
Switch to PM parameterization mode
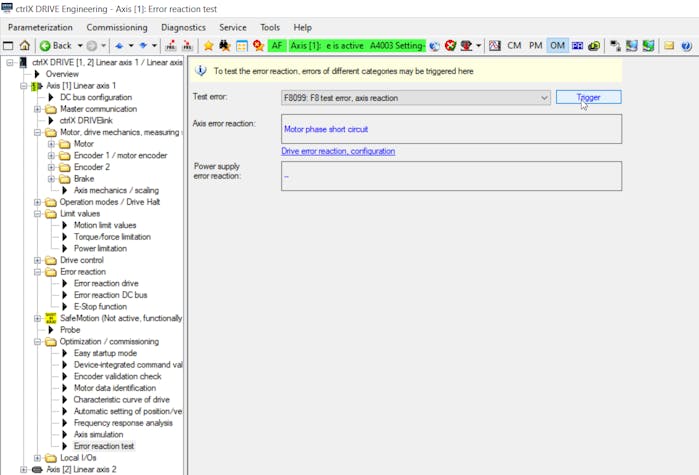click(536, 46)
